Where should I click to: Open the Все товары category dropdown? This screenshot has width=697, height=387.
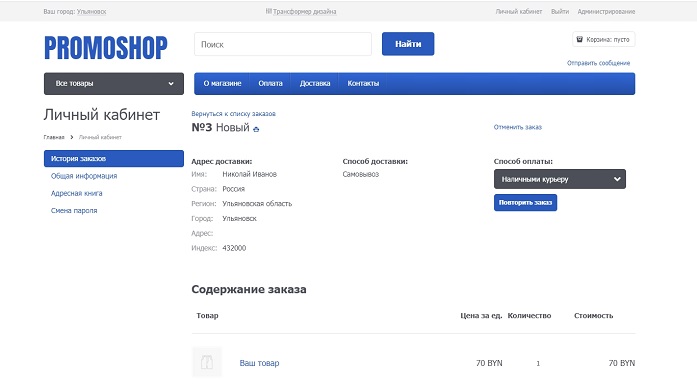[x=114, y=84]
